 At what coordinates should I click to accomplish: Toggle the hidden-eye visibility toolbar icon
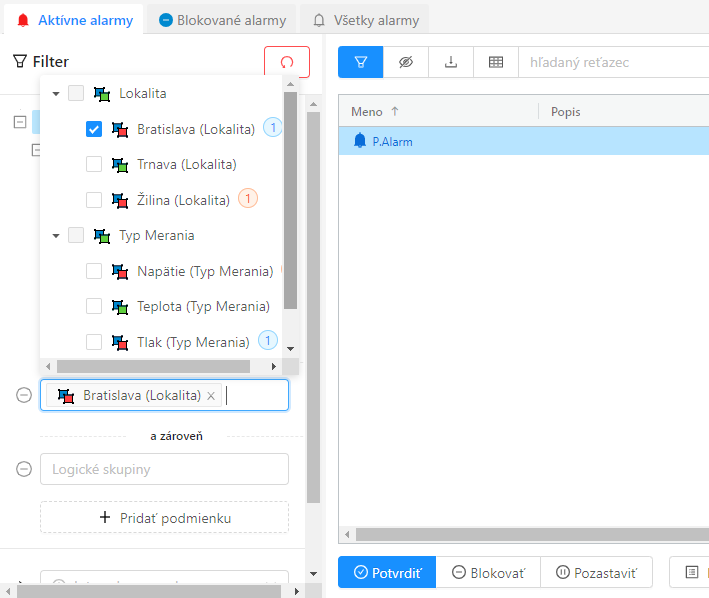tap(405, 62)
